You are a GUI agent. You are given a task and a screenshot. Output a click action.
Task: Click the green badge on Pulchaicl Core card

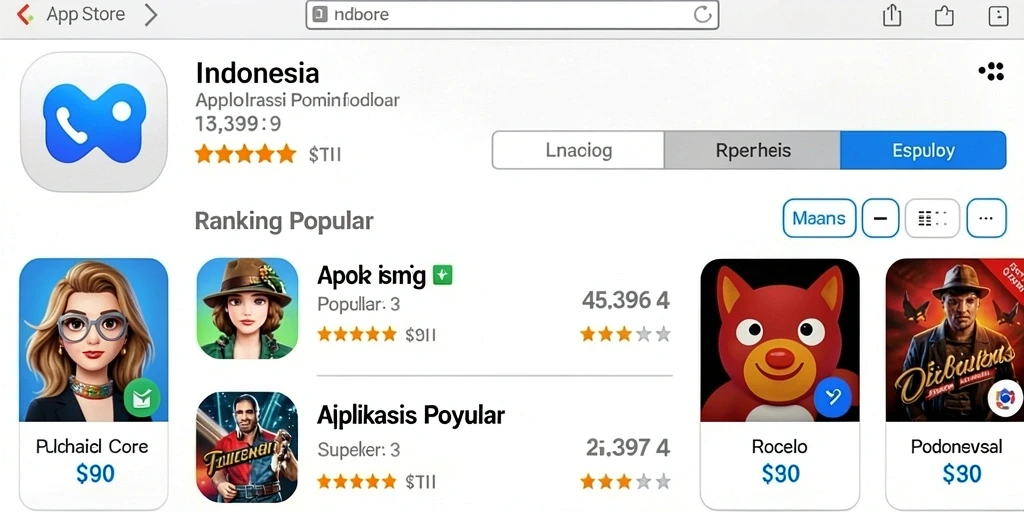142,396
